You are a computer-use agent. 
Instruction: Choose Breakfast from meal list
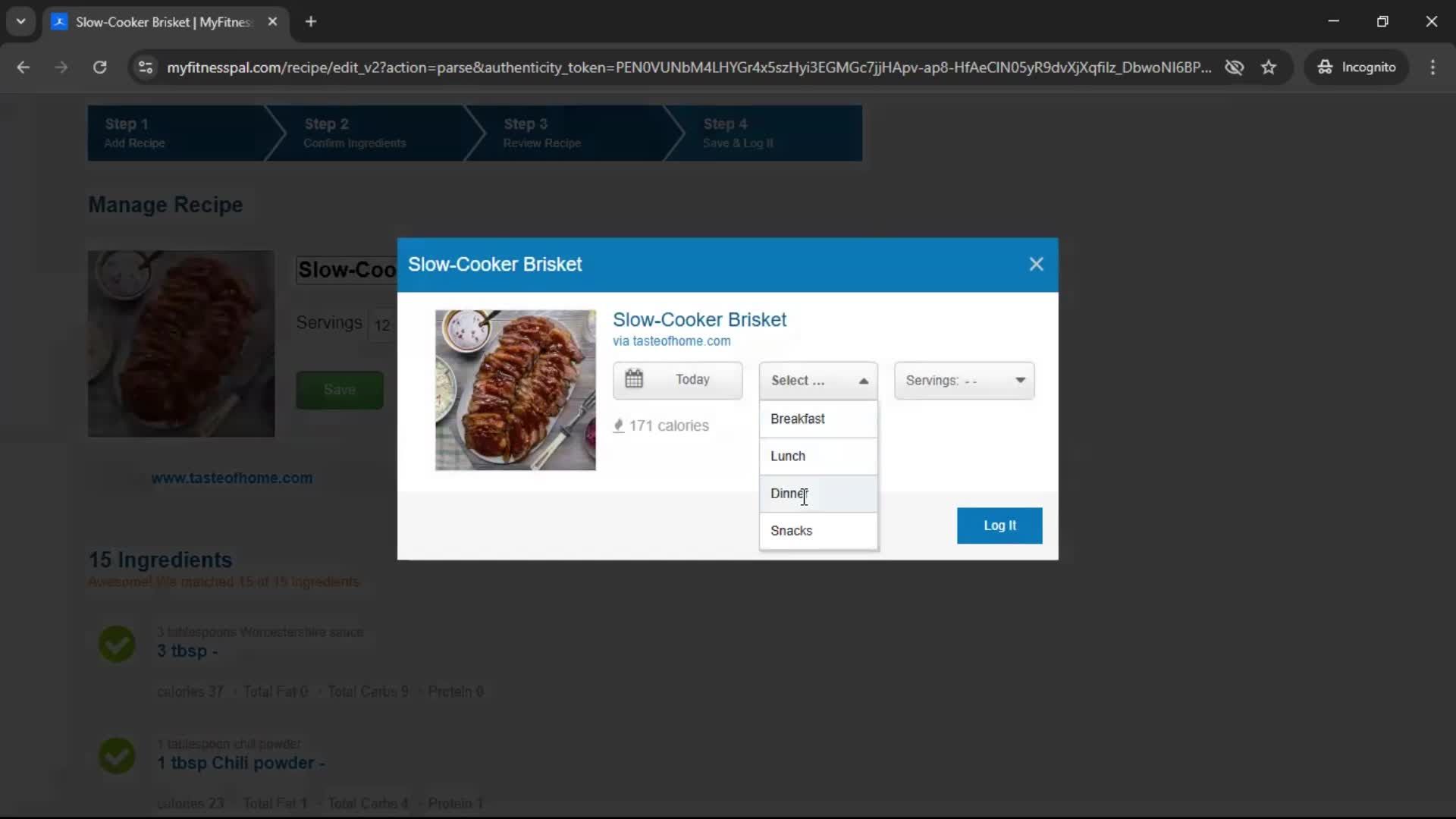[x=818, y=419]
